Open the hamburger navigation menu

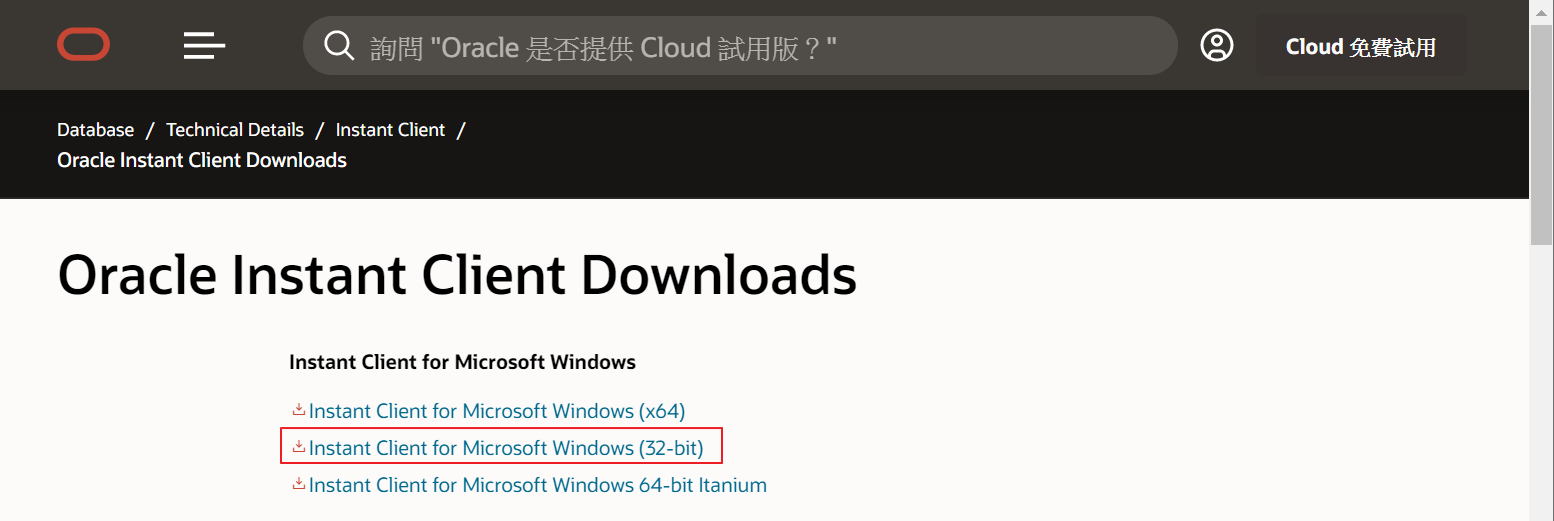(x=204, y=45)
